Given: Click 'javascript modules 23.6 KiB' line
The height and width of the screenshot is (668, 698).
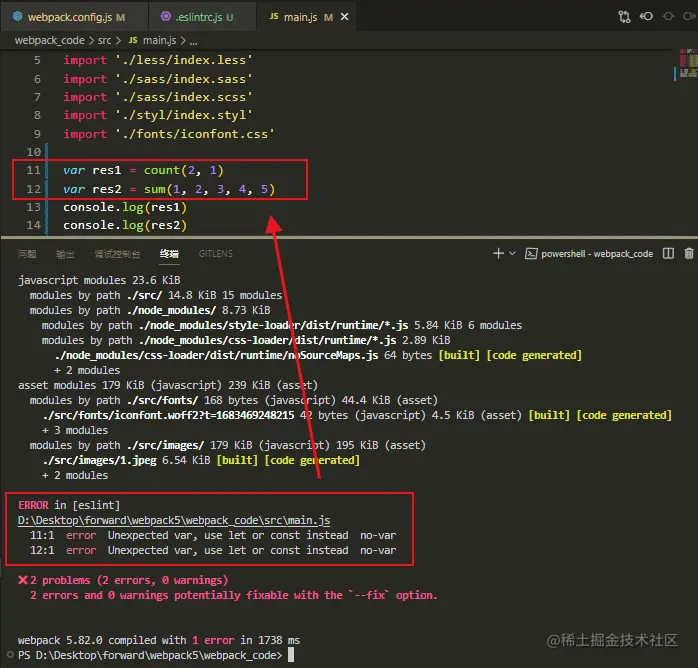Looking at the screenshot, I should pyautogui.click(x=99, y=280).
